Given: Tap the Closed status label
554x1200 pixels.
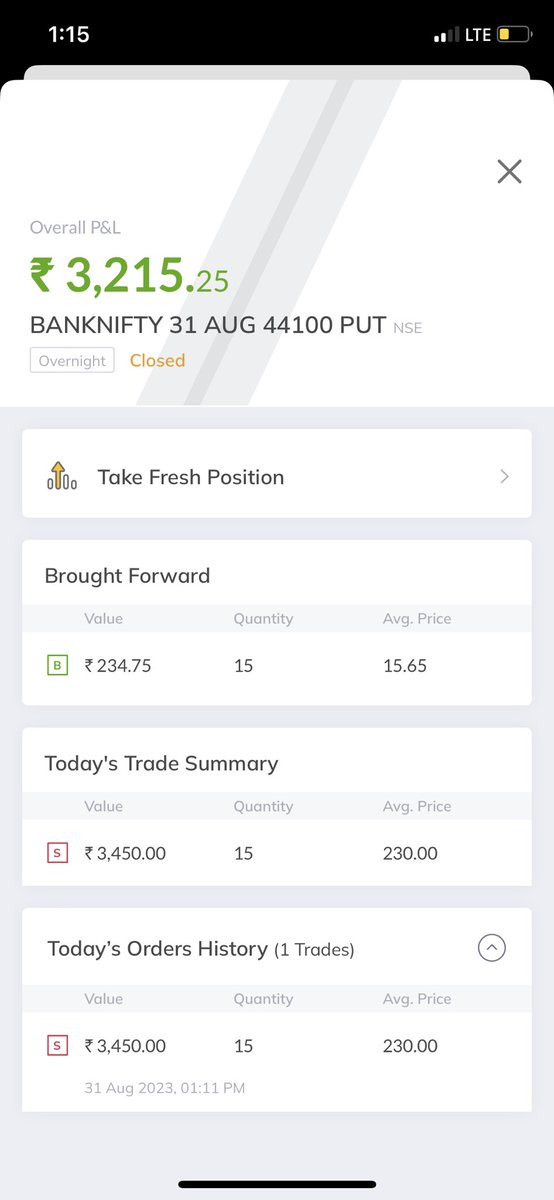Looking at the screenshot, I should click(x=157, y=360).
